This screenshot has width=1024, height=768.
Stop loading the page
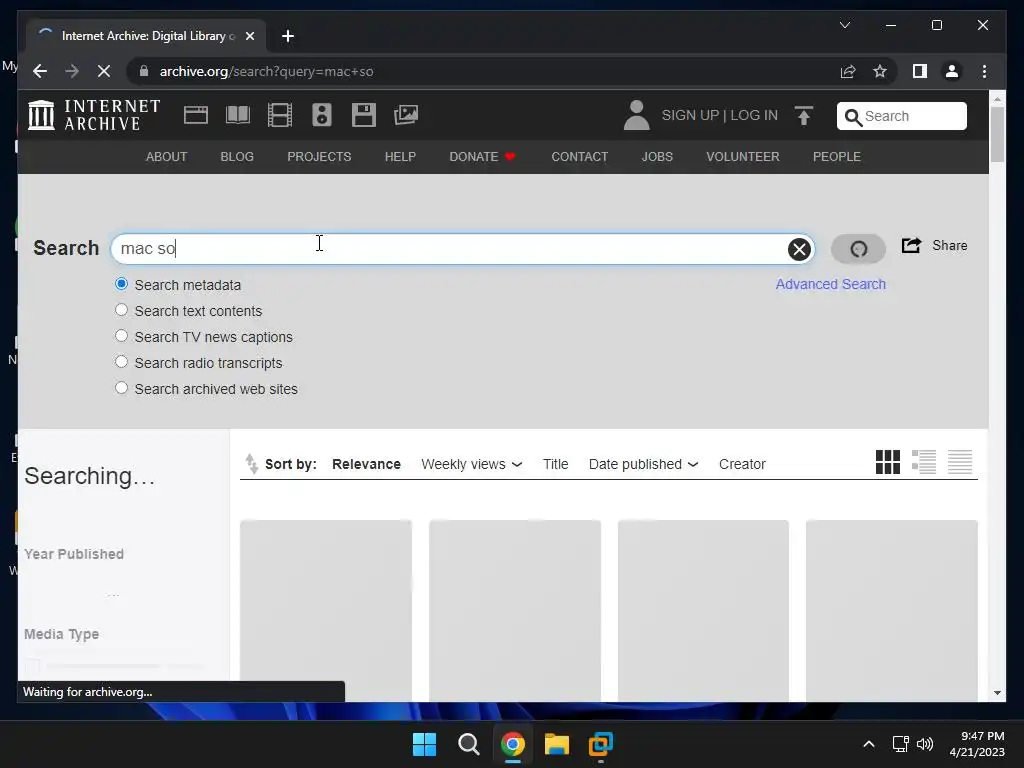click(x=104, y=71)
